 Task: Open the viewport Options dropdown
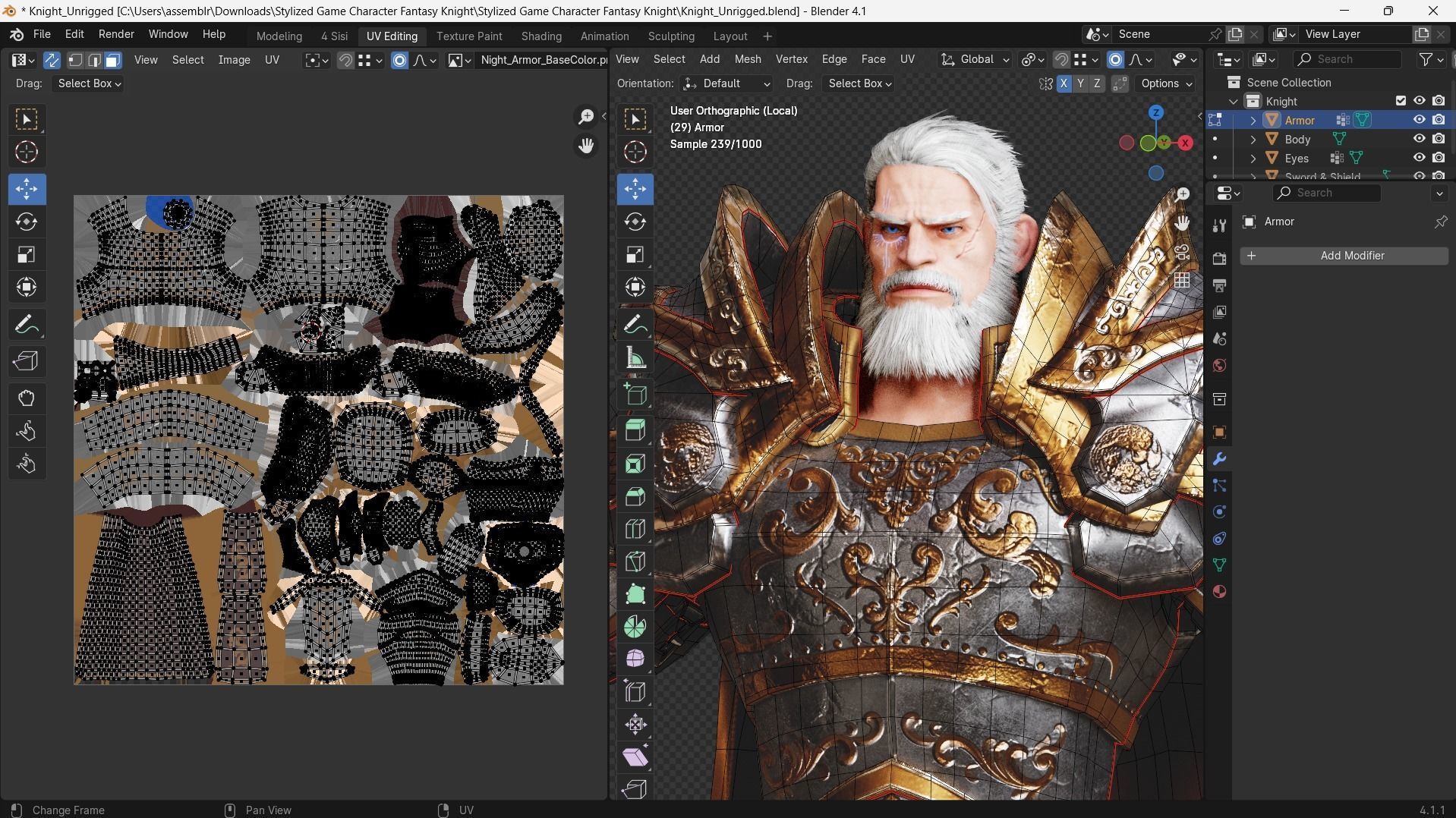pyautogui.click(x=1165, y=83)
